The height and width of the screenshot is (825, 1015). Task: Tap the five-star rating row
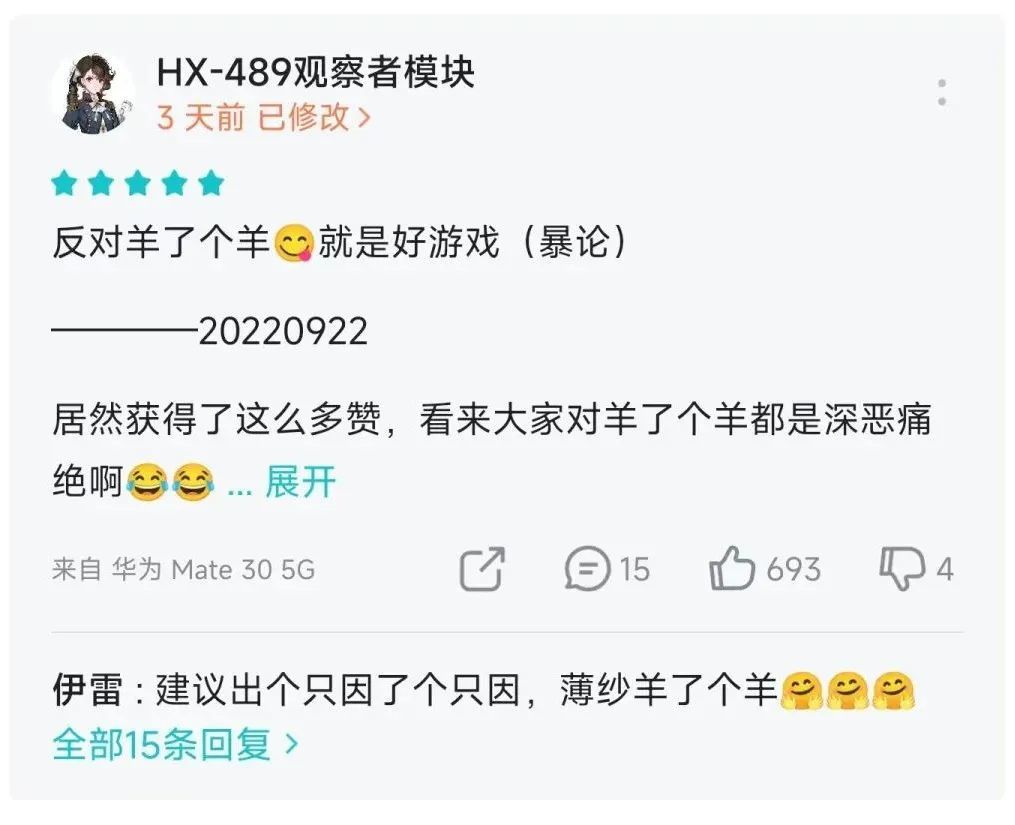coord(138,183)
